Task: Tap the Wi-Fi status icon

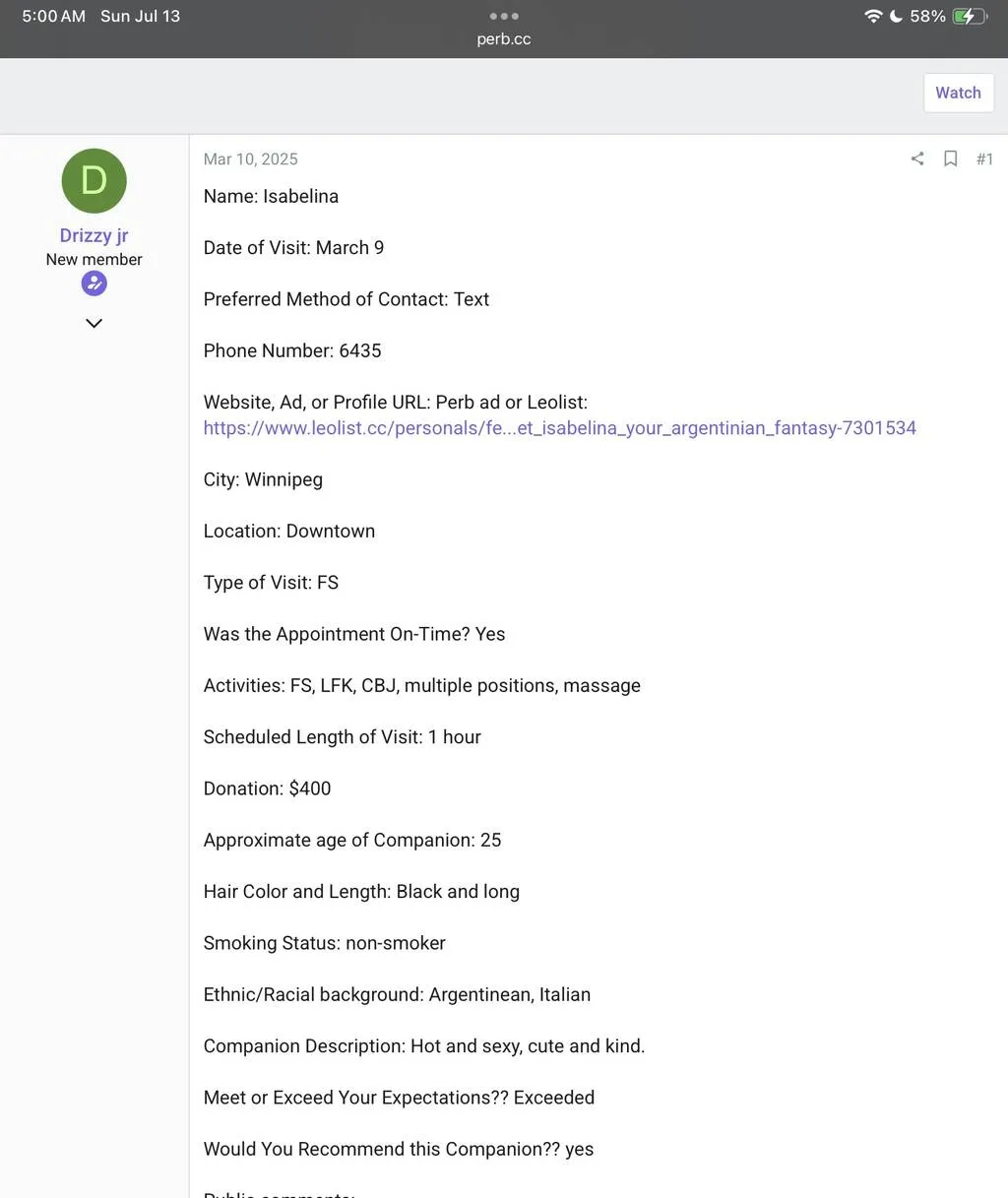Action: pos(873,16)
